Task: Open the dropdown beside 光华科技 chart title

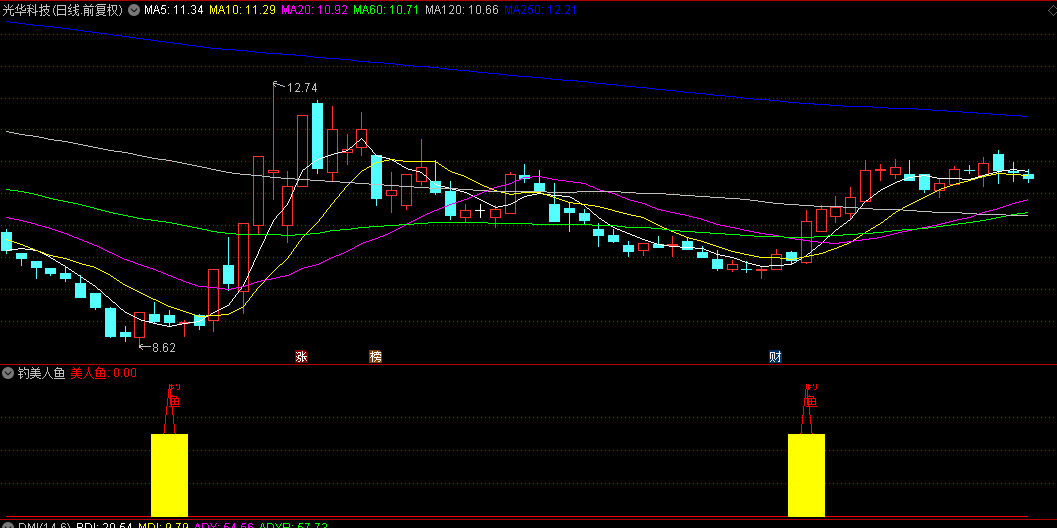Action: 134,10
